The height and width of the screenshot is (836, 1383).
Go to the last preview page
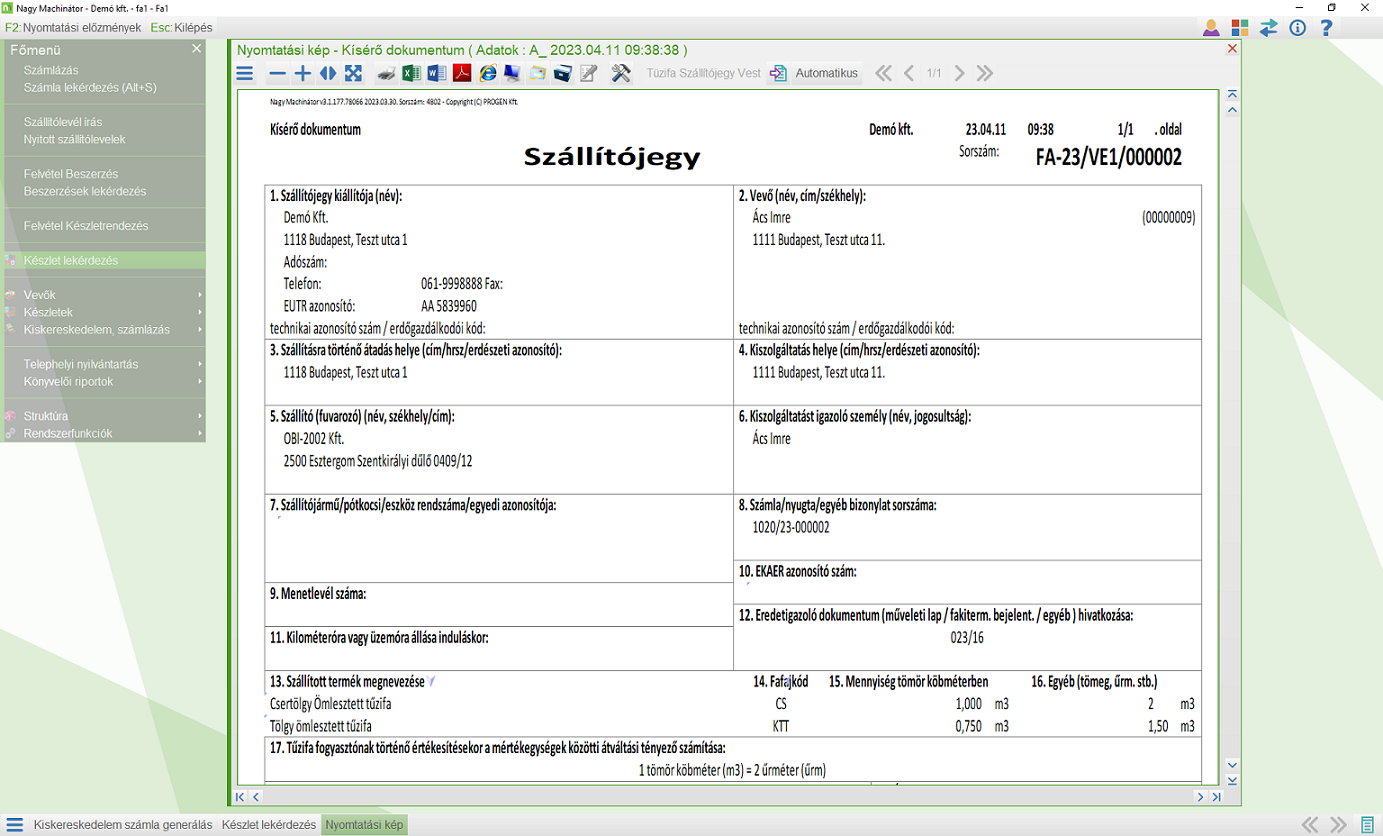coord(985,73)
